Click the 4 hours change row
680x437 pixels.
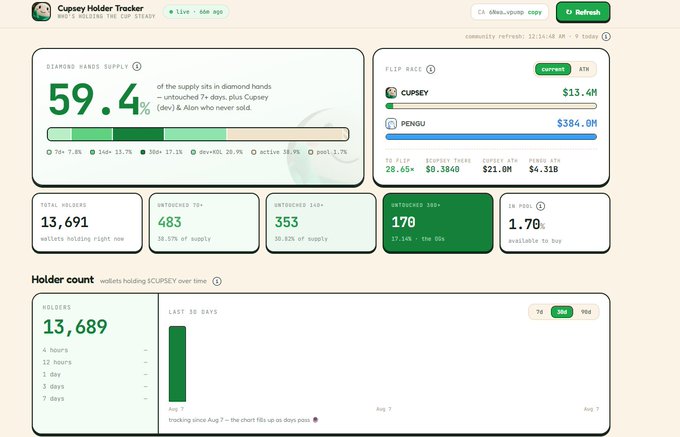coord(95,350)
